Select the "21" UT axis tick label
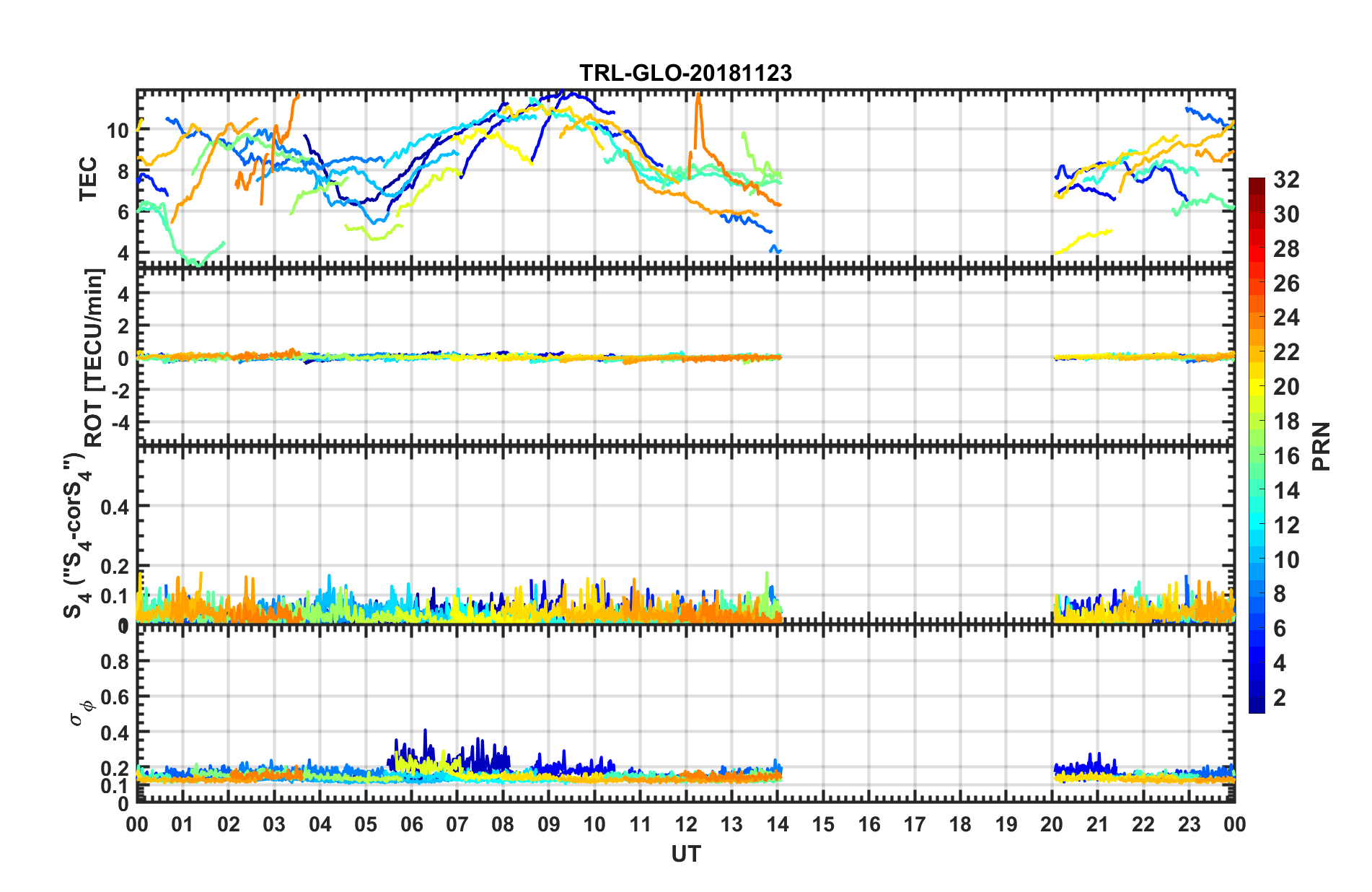This screenshot has height=892, width=1372. pyautogui.click(x=1098, y=824)
